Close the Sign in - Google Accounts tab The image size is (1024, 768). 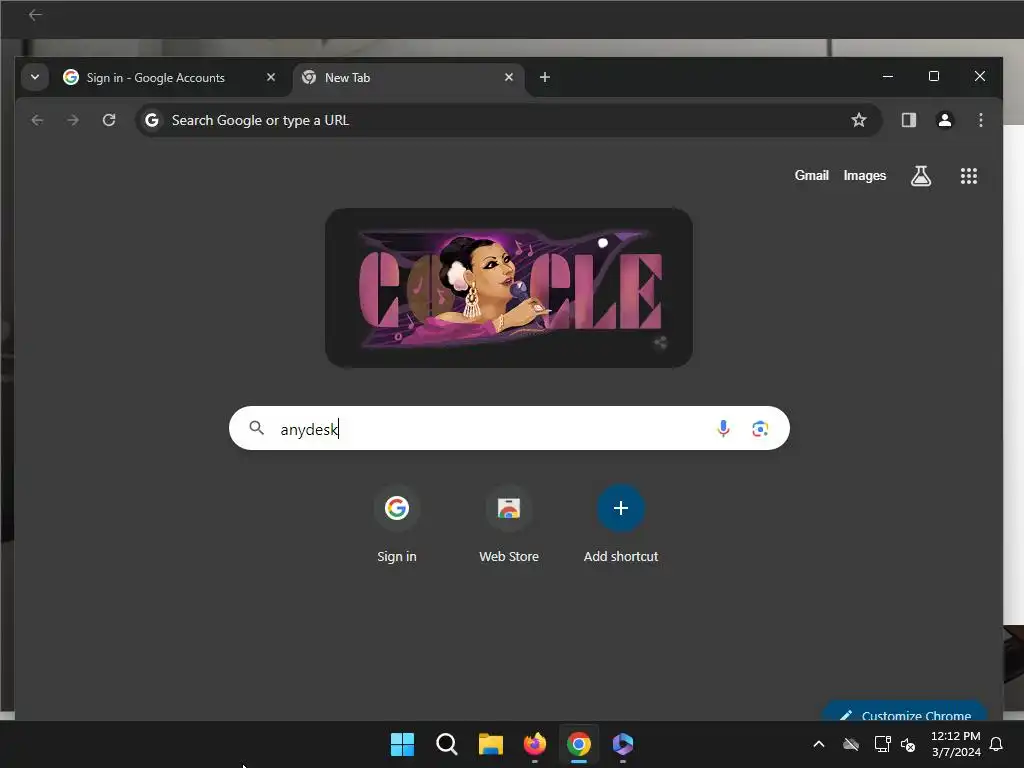270,77
